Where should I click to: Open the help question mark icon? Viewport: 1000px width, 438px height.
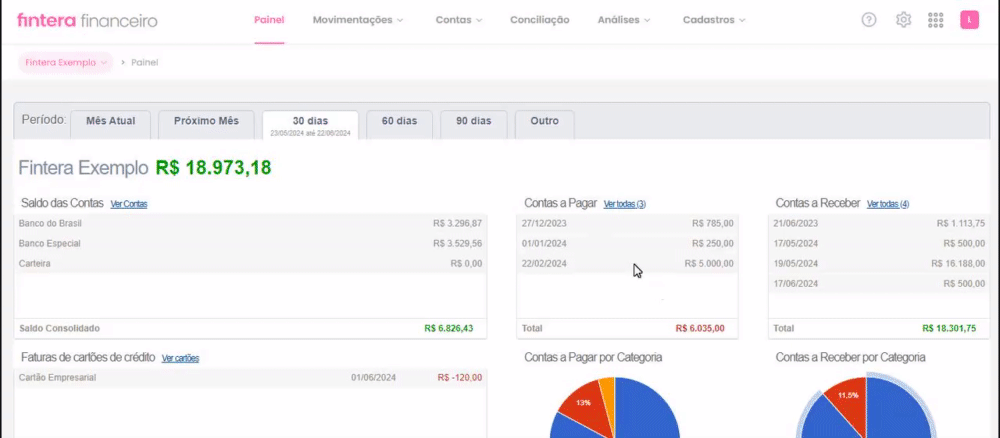869,20
